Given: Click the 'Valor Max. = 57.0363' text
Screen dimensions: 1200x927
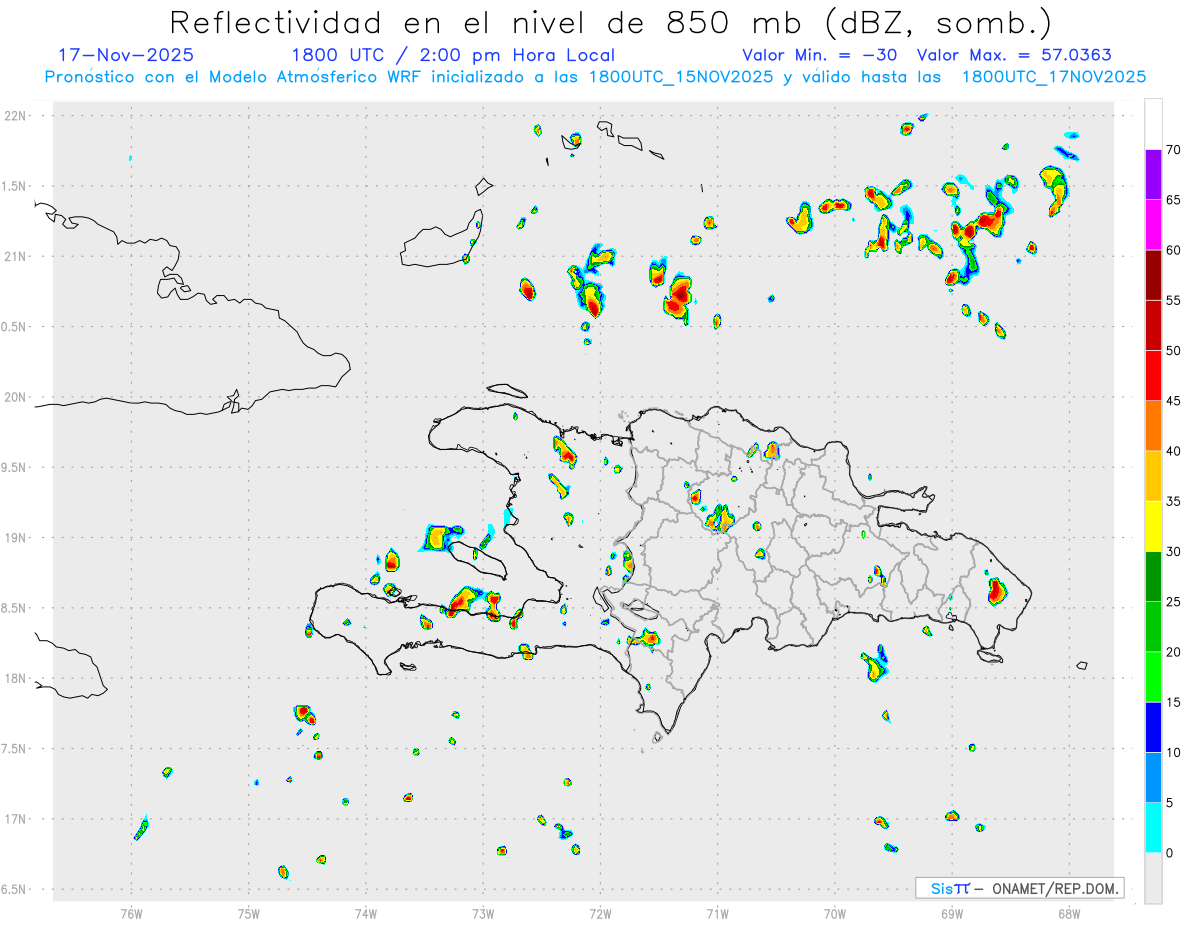Looking at the screenshot, I should point(1015,55).
